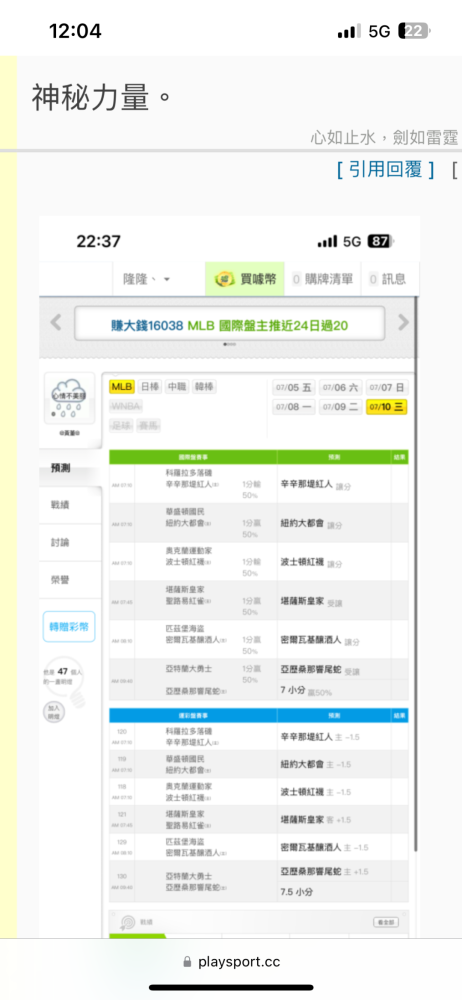Tap the embedded screenshot's scrollbar
Viewport: 462px width, 1000px height.
point(415,574)
